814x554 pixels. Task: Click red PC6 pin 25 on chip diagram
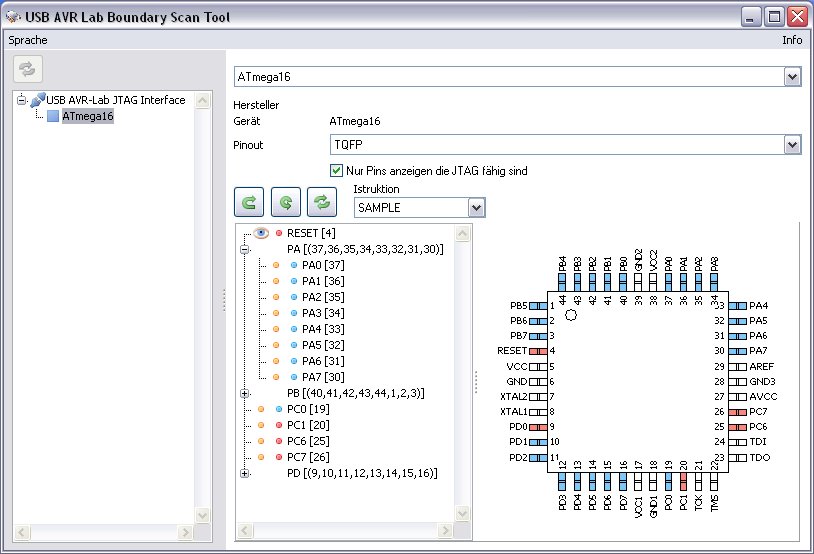click(x=738, y=427)
